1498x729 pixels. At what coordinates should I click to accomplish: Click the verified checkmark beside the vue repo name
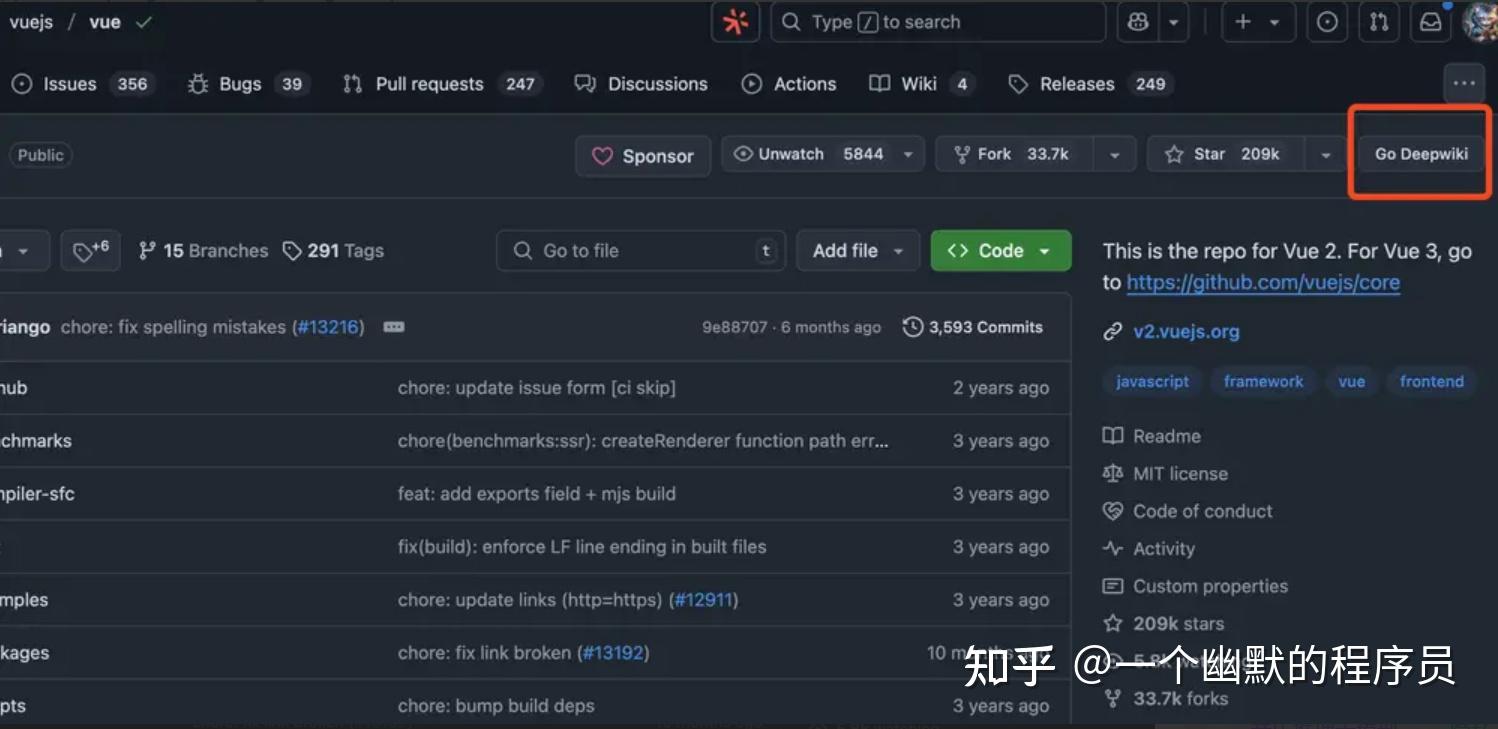tap(143, 21)
